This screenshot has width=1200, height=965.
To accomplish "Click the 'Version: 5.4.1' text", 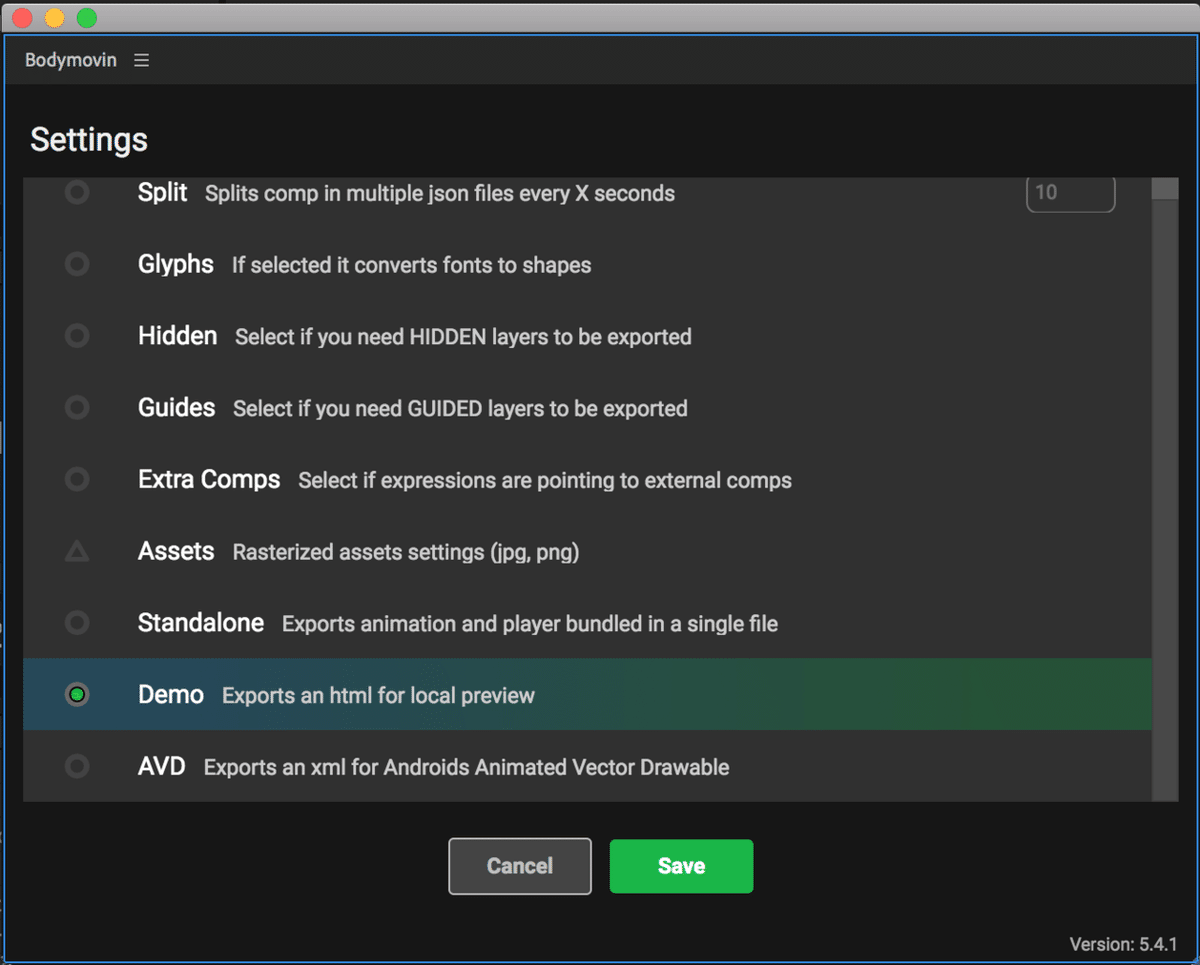I will coord(1123,944).
